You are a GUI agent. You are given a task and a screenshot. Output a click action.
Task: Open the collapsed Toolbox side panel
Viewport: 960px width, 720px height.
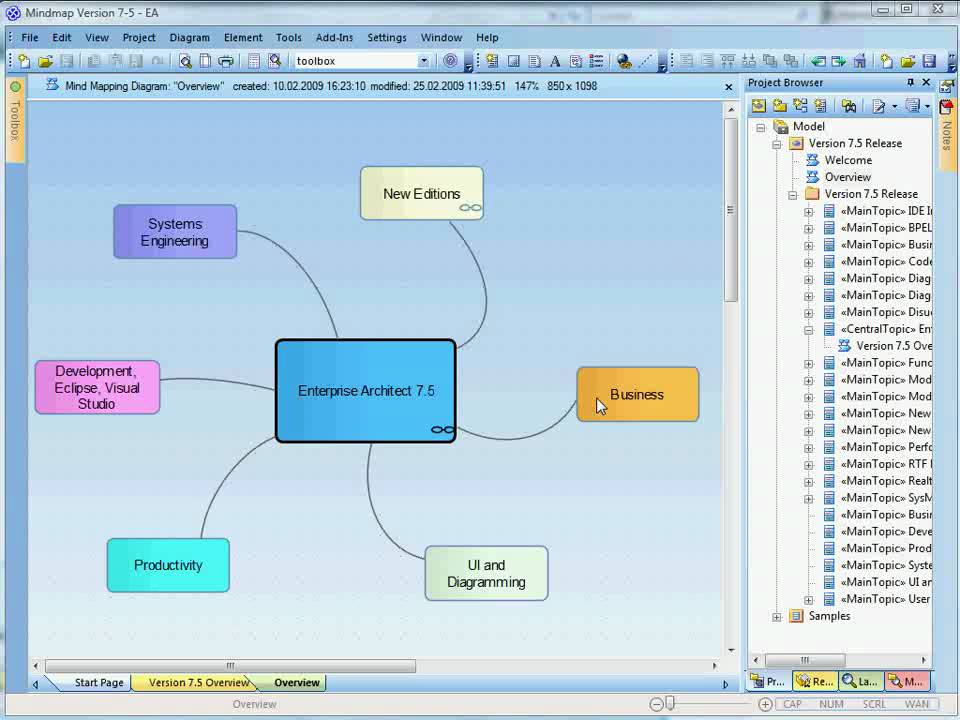click(x=15, y=119)
